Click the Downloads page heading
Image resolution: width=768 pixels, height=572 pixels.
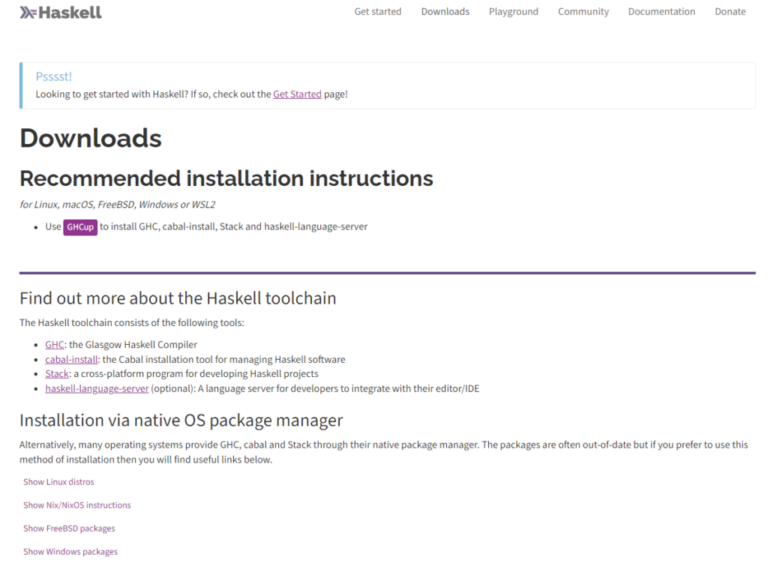point(91,138)
